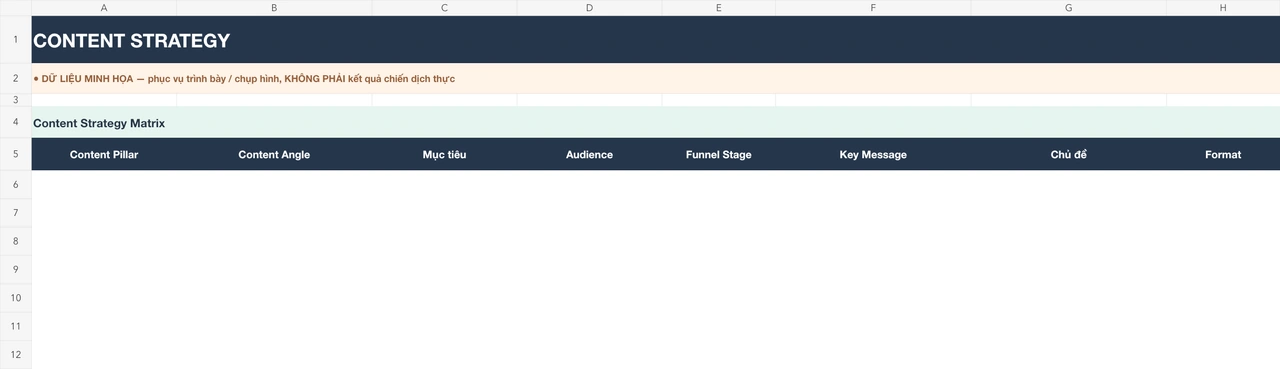
Task: Select the Content Strategy Matrix heading
Action: coord(655,123)
